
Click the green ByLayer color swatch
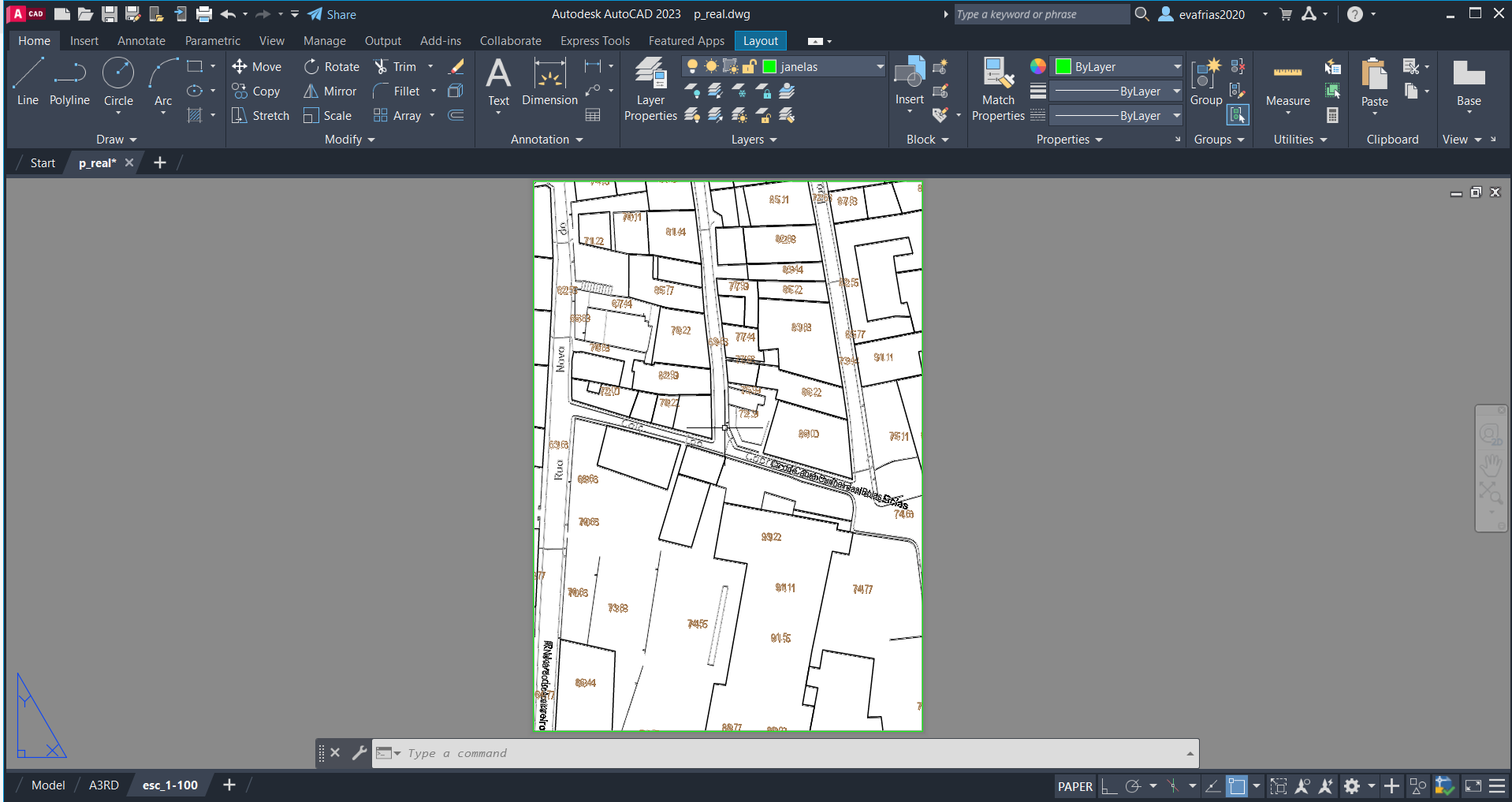pyautogui.click(x=1063, y=67)
